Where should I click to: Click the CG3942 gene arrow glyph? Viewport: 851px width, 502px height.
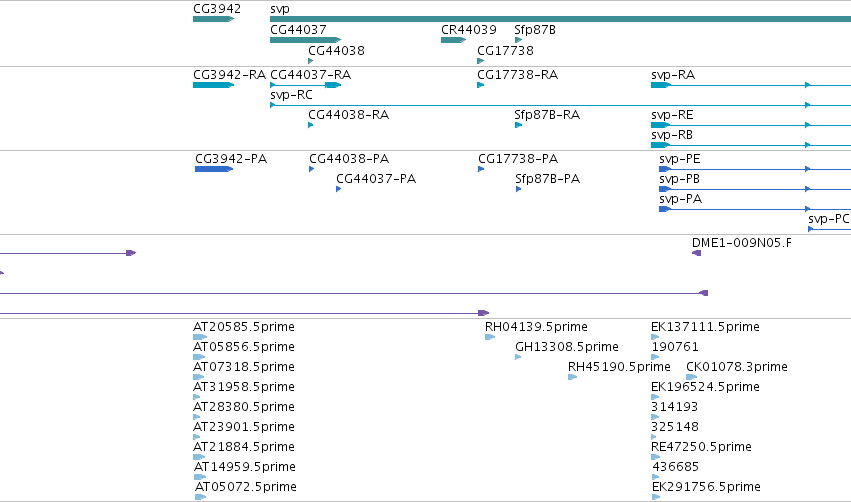[x=213, y=19]
